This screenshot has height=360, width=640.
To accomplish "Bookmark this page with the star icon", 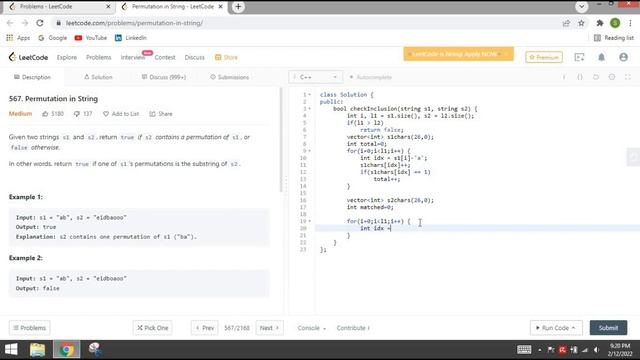I will pos(581,23).
